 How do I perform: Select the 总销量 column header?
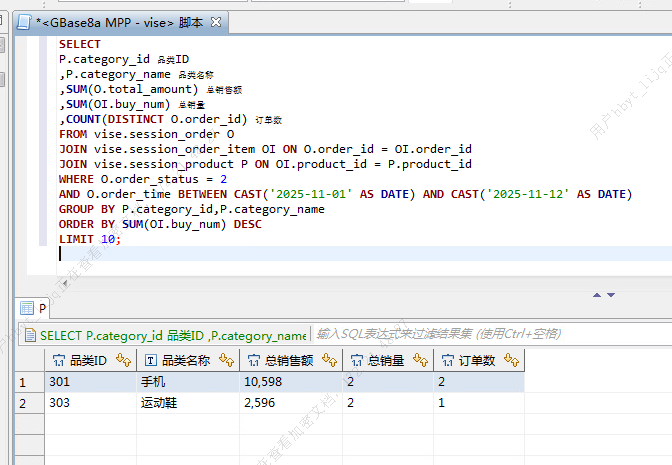click(386, 360)
